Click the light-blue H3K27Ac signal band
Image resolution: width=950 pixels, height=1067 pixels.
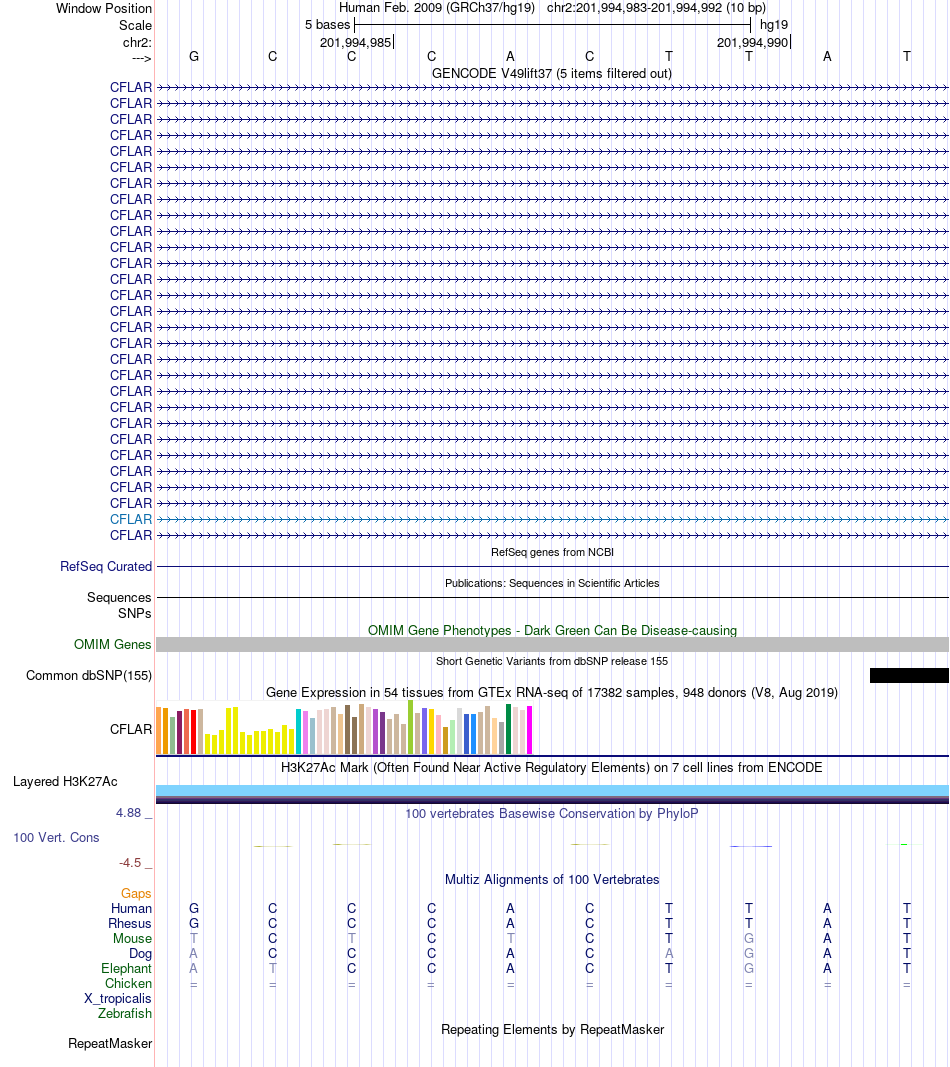pos(552,790)
